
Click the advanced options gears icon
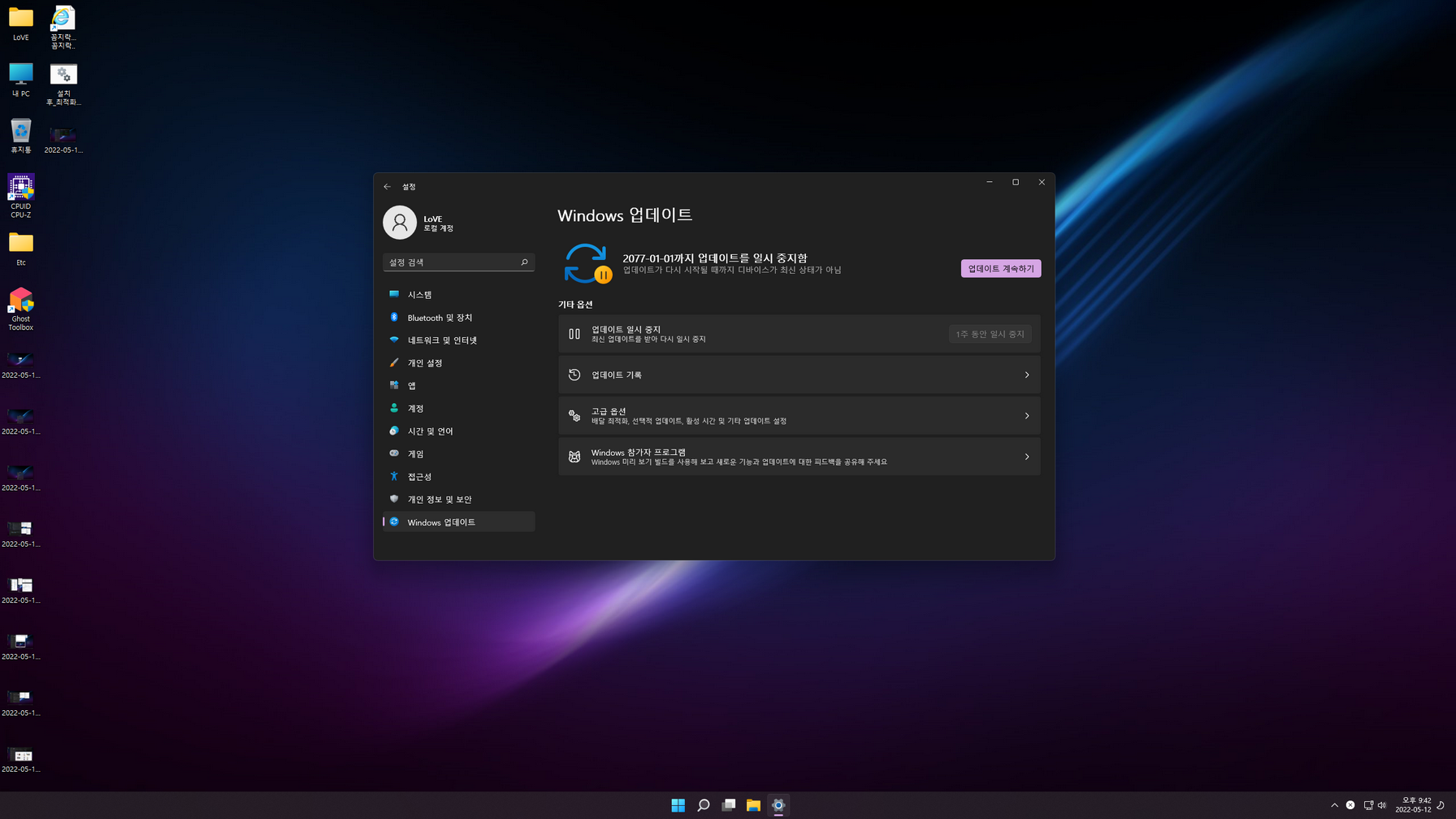click(574, 416)
